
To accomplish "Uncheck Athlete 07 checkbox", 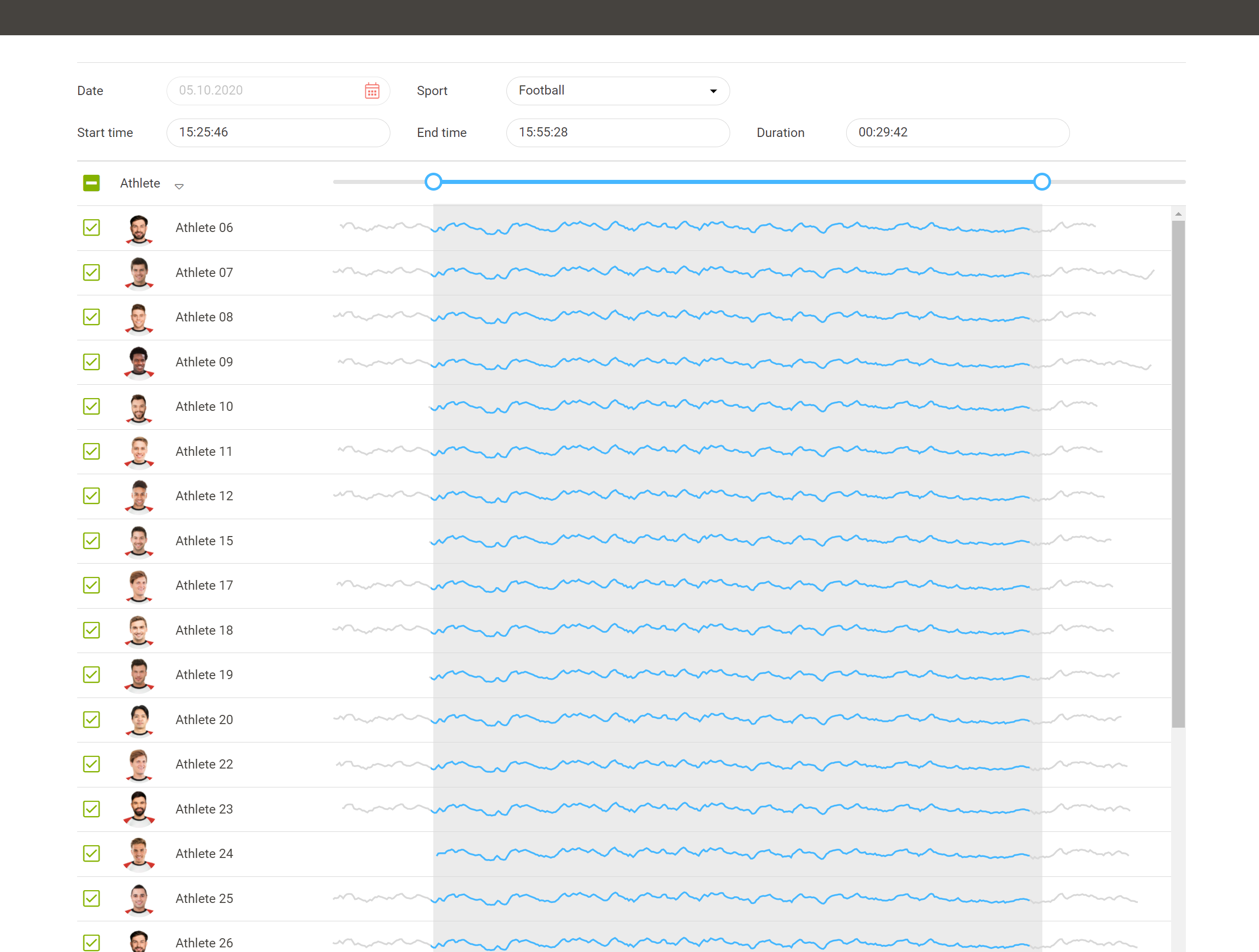I will click(91, 272).
